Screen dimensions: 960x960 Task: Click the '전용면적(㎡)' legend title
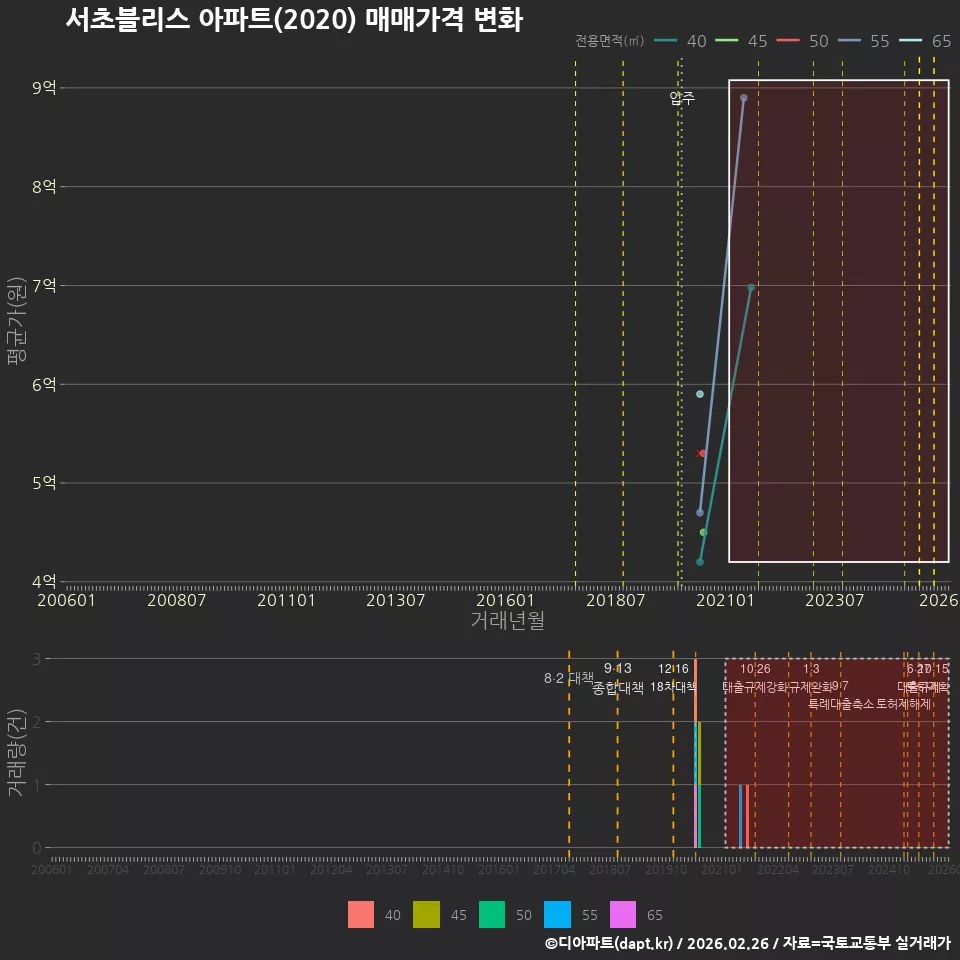click(609, 40)
